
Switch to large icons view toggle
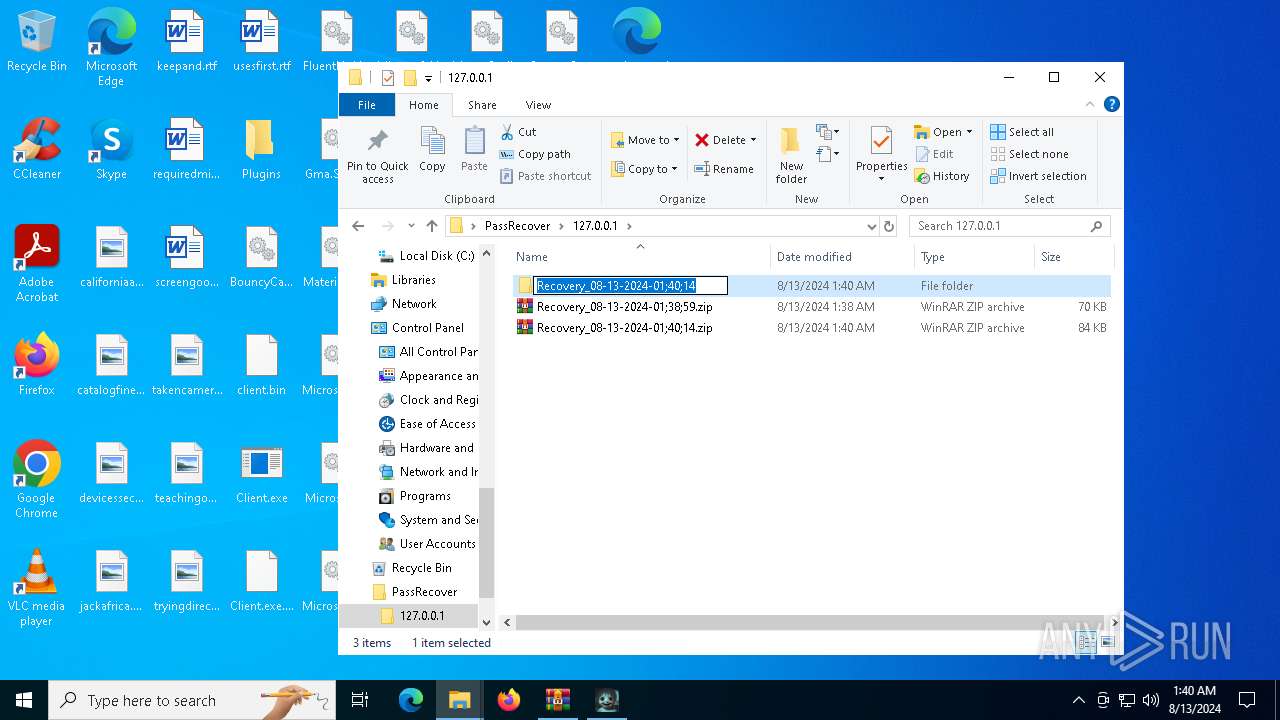coord(1107,643)
